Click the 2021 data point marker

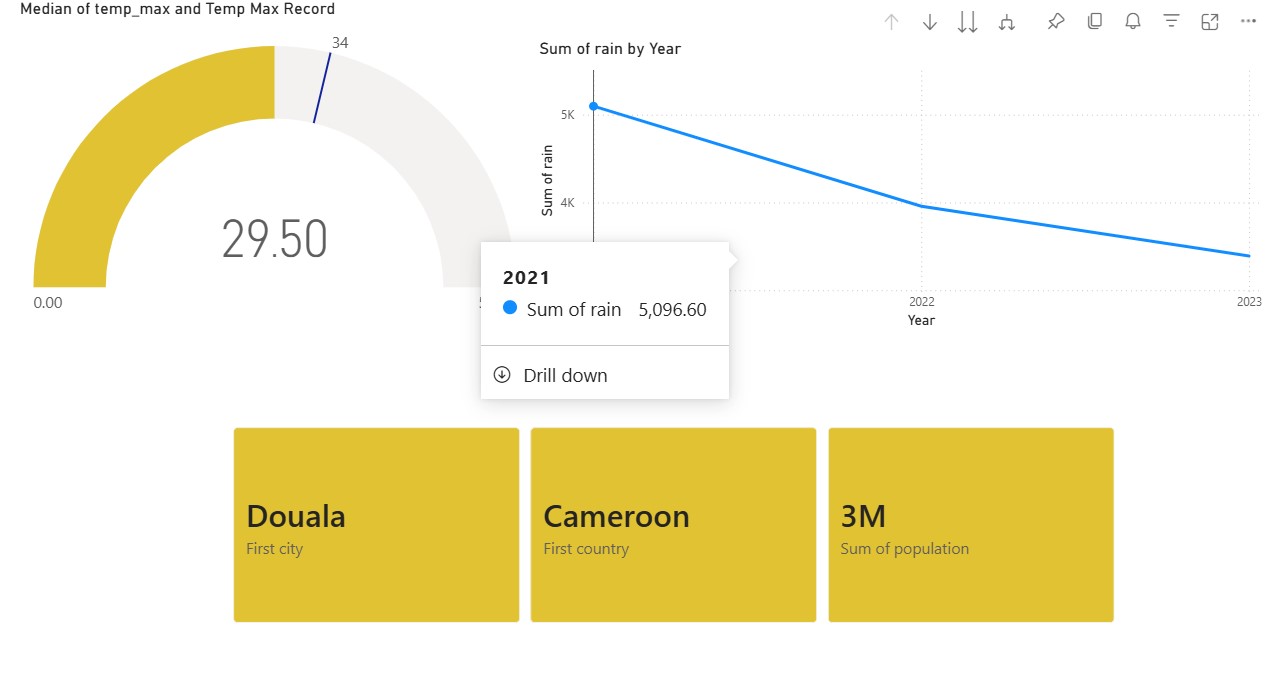[x=594, y=106]
